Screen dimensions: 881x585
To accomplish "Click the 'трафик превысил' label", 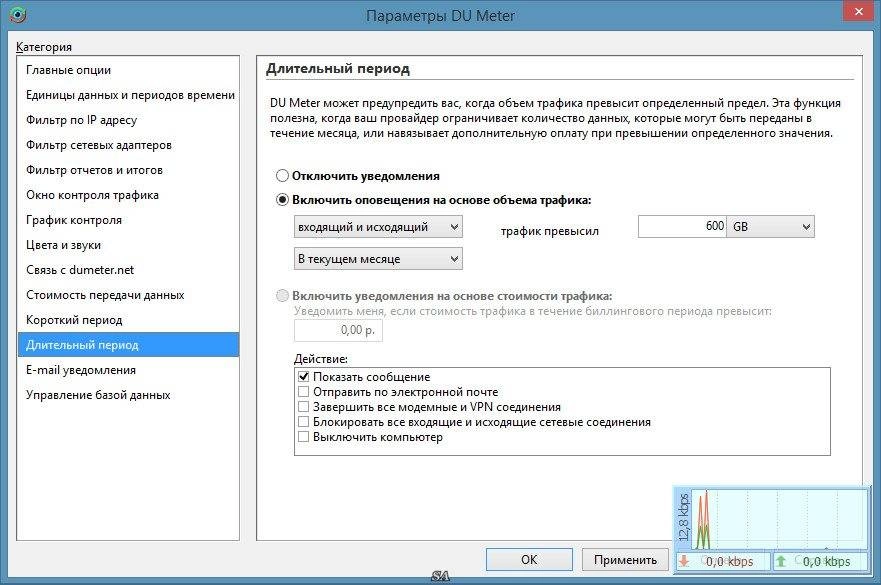I will (550, 231).
